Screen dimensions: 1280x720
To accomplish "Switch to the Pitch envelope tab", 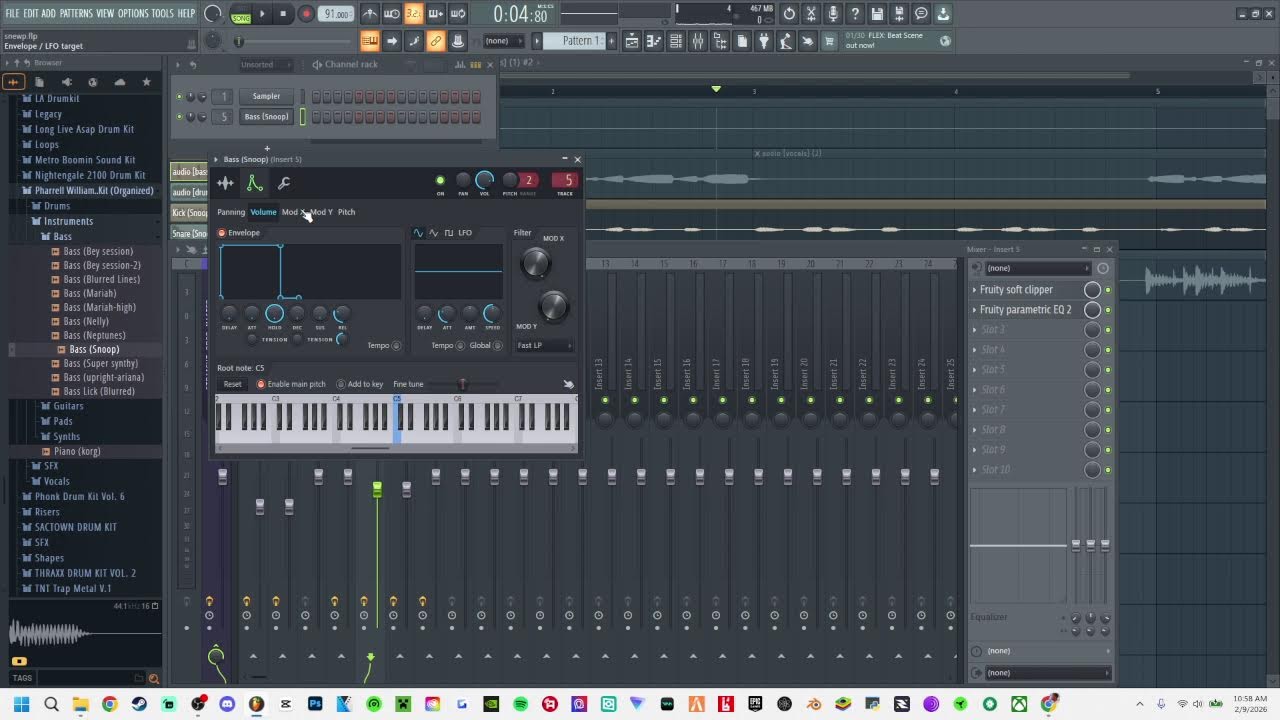I will pyautogui.click(x=346, y=212).
